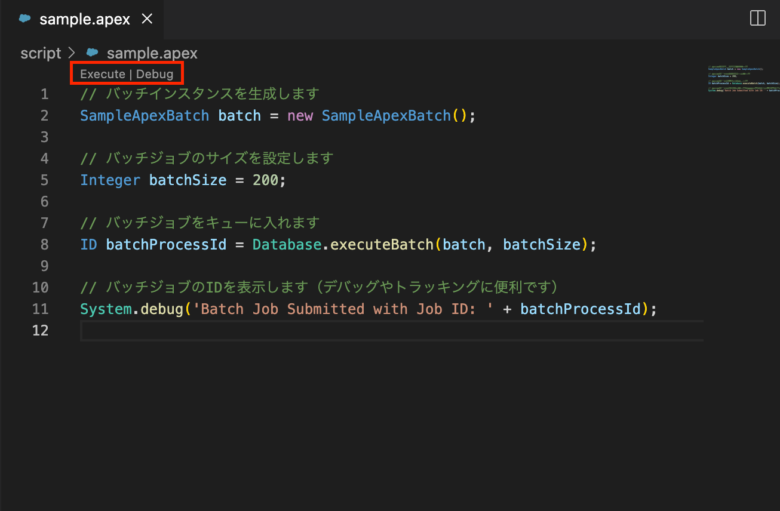Click line number 1 in gutter

(44, 94)
